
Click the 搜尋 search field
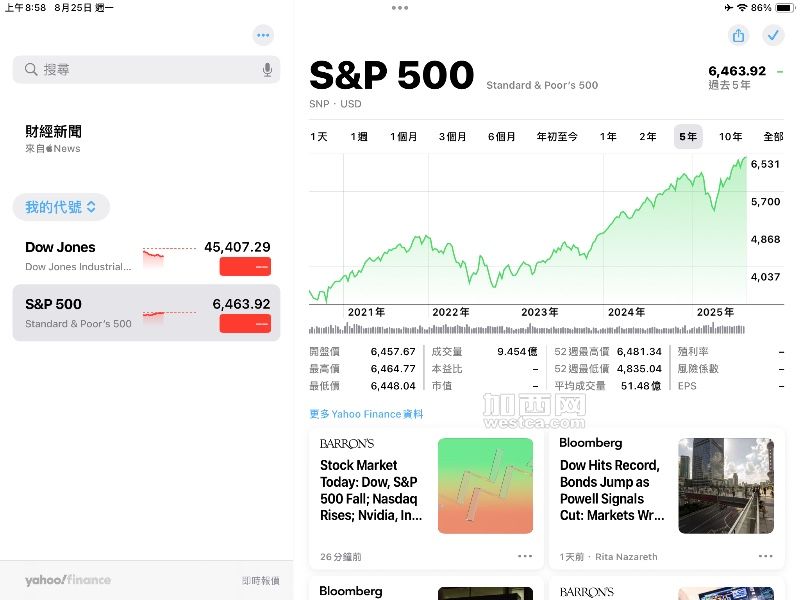(140, 70)
